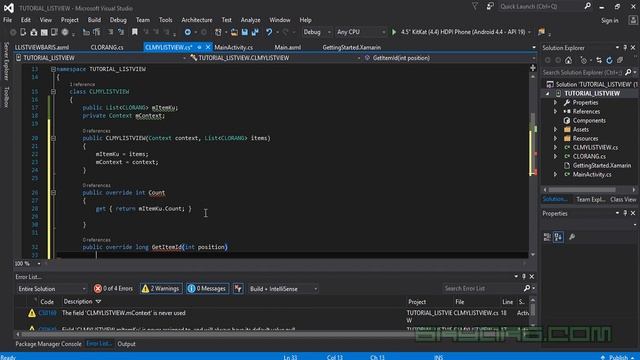640x360 pixels.
Task: Click the Error List search magnifier icon
Action: [527, 289]
